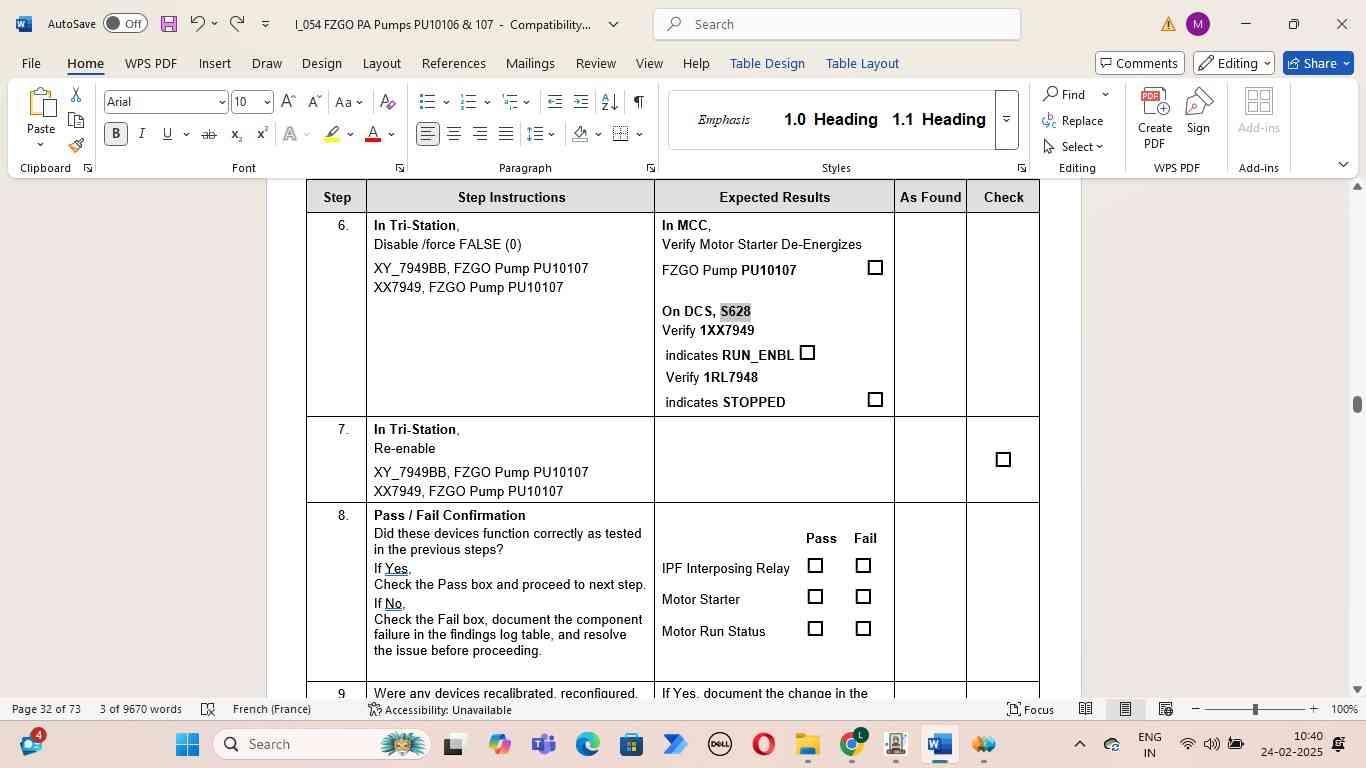Click the text highlight color swatch

click(x=333, y=134)
